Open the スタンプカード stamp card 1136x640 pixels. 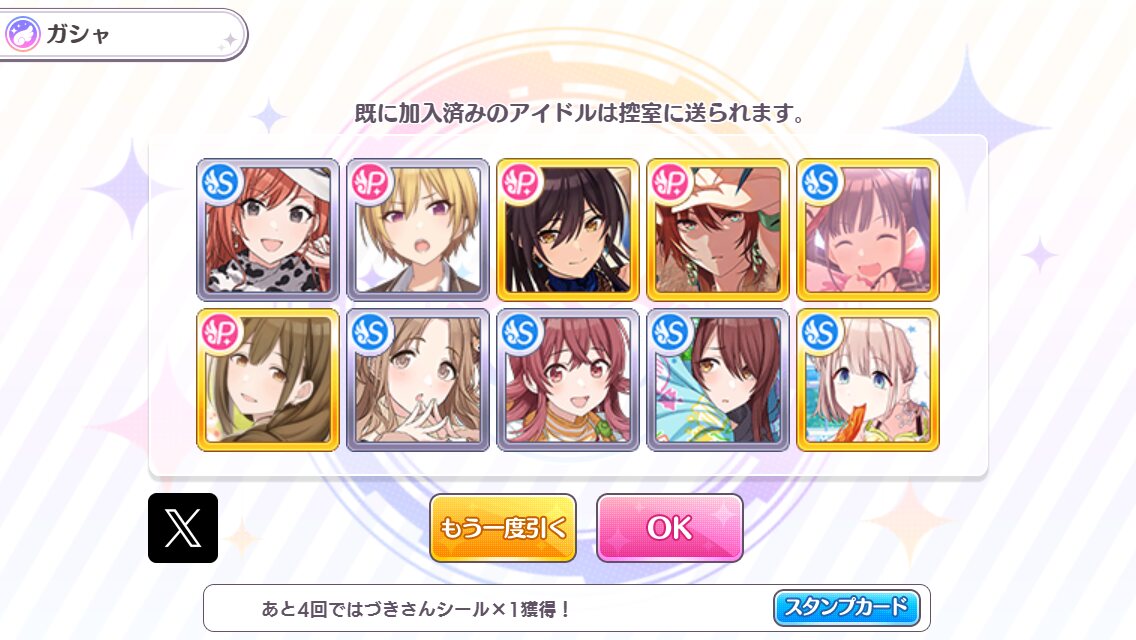[847, 607]
